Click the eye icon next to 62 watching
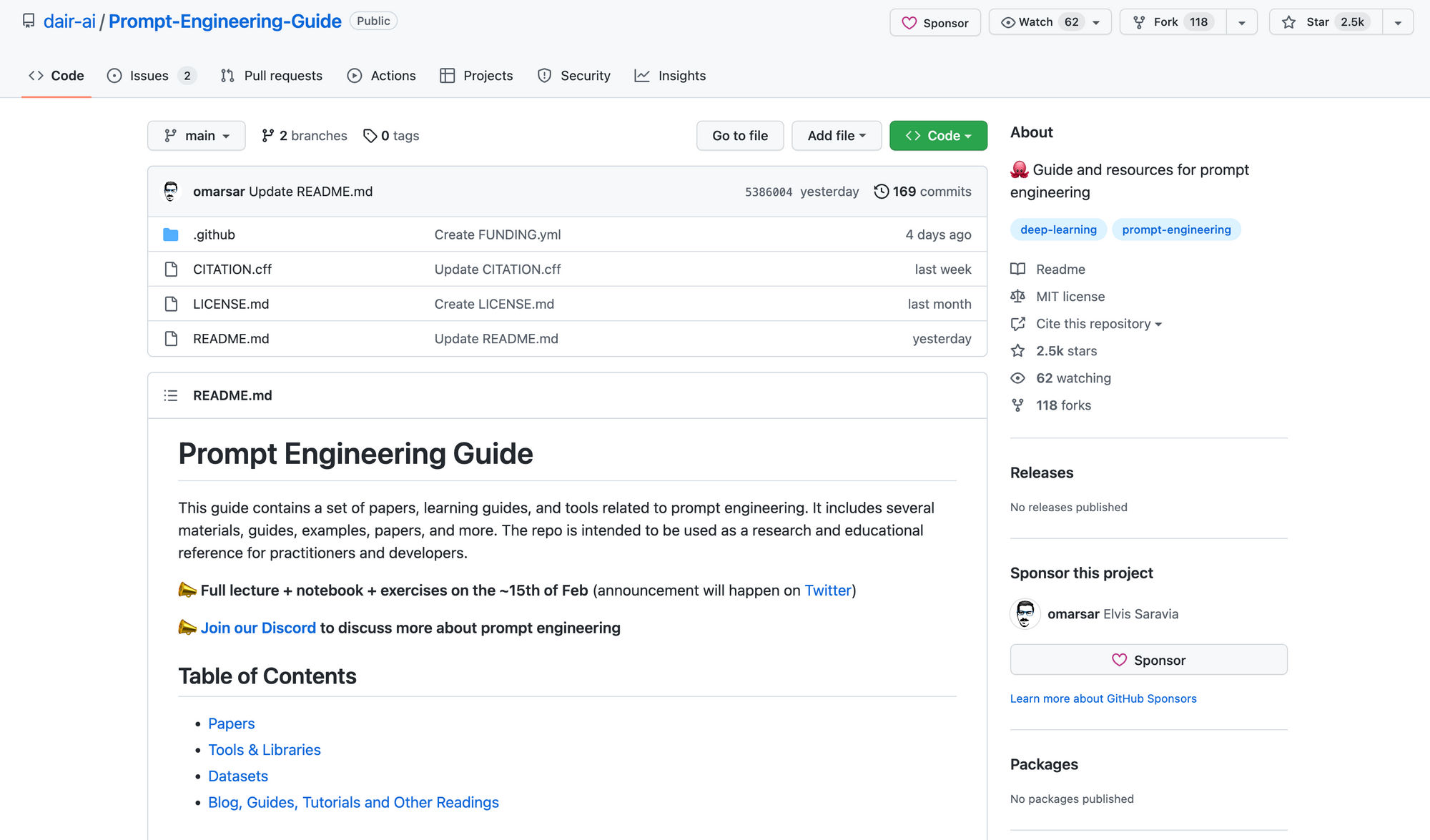This screenshot has height=840, width=1430. 1017,378
